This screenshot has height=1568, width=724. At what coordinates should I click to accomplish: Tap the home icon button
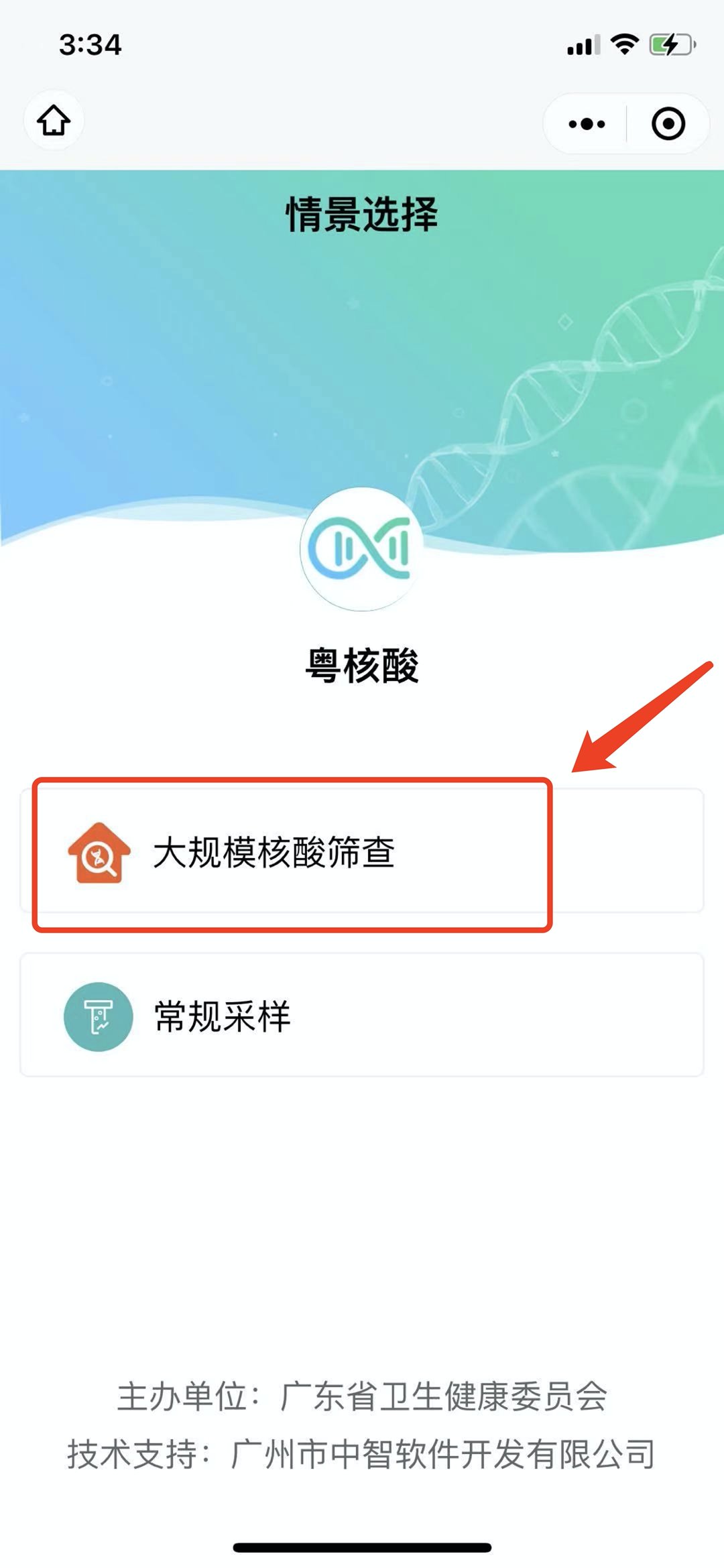tap(54, 121)
